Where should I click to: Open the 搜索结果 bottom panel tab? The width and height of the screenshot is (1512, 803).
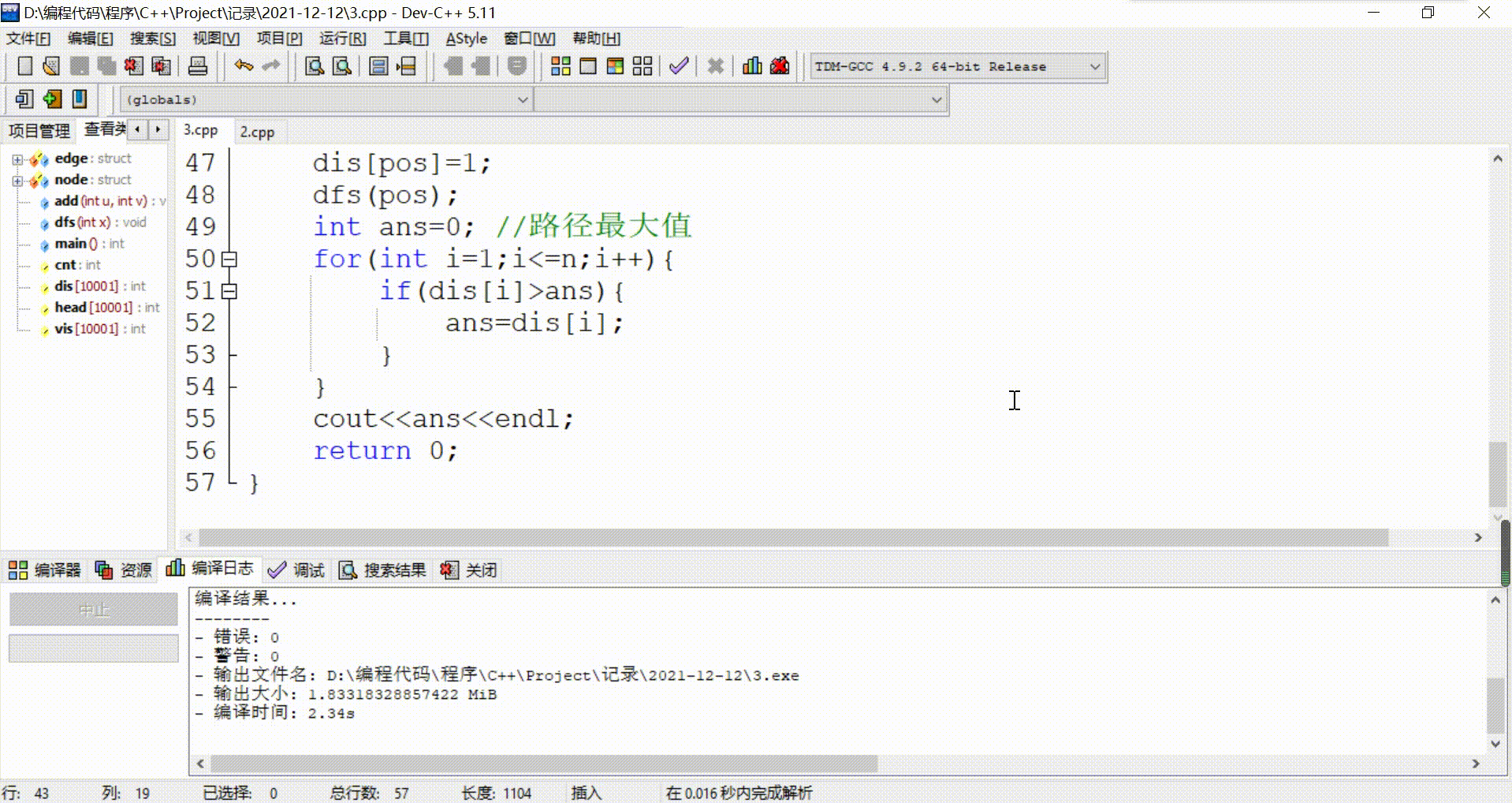coord(382,570)
